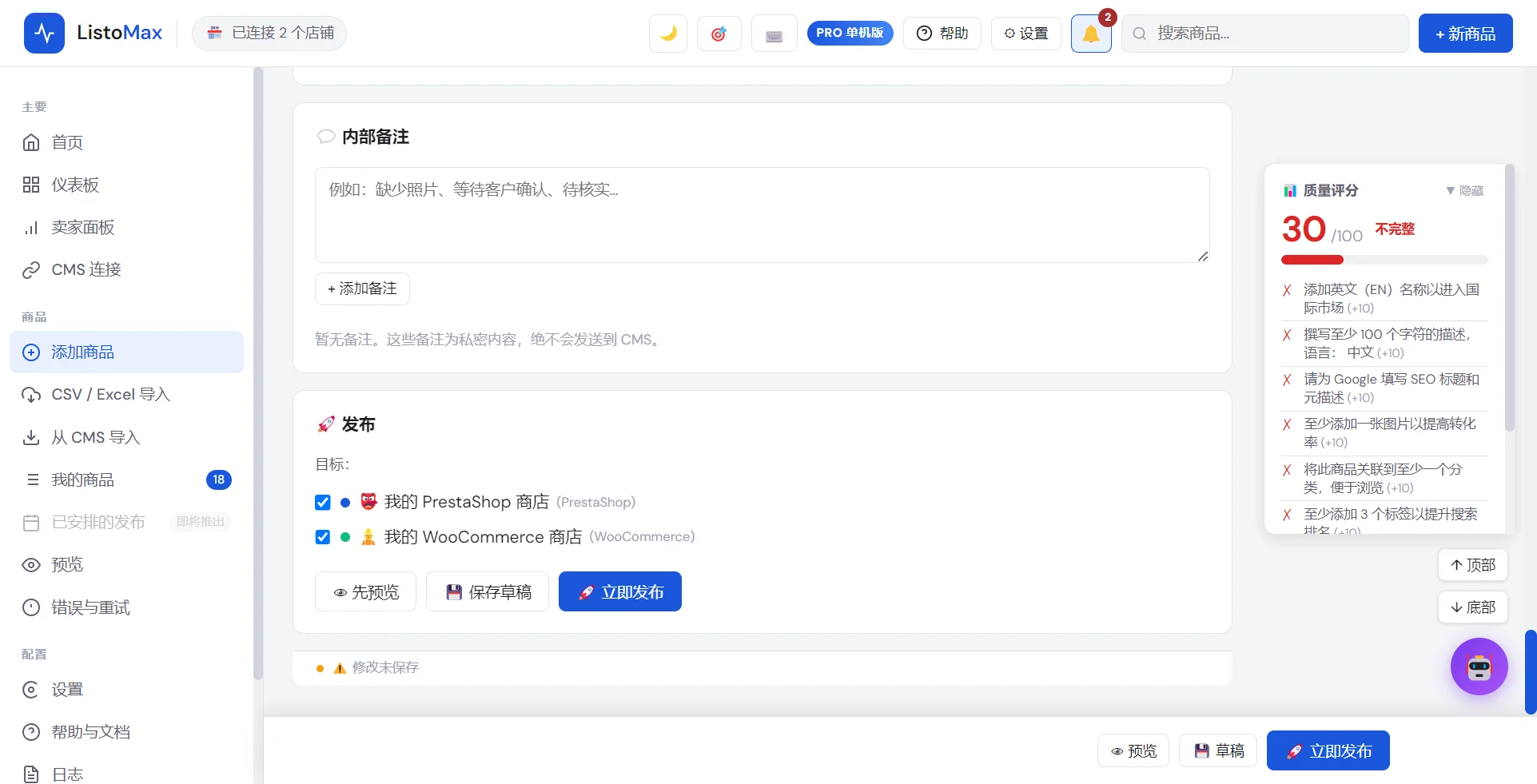Open 我的商品 list

(126, 480)
